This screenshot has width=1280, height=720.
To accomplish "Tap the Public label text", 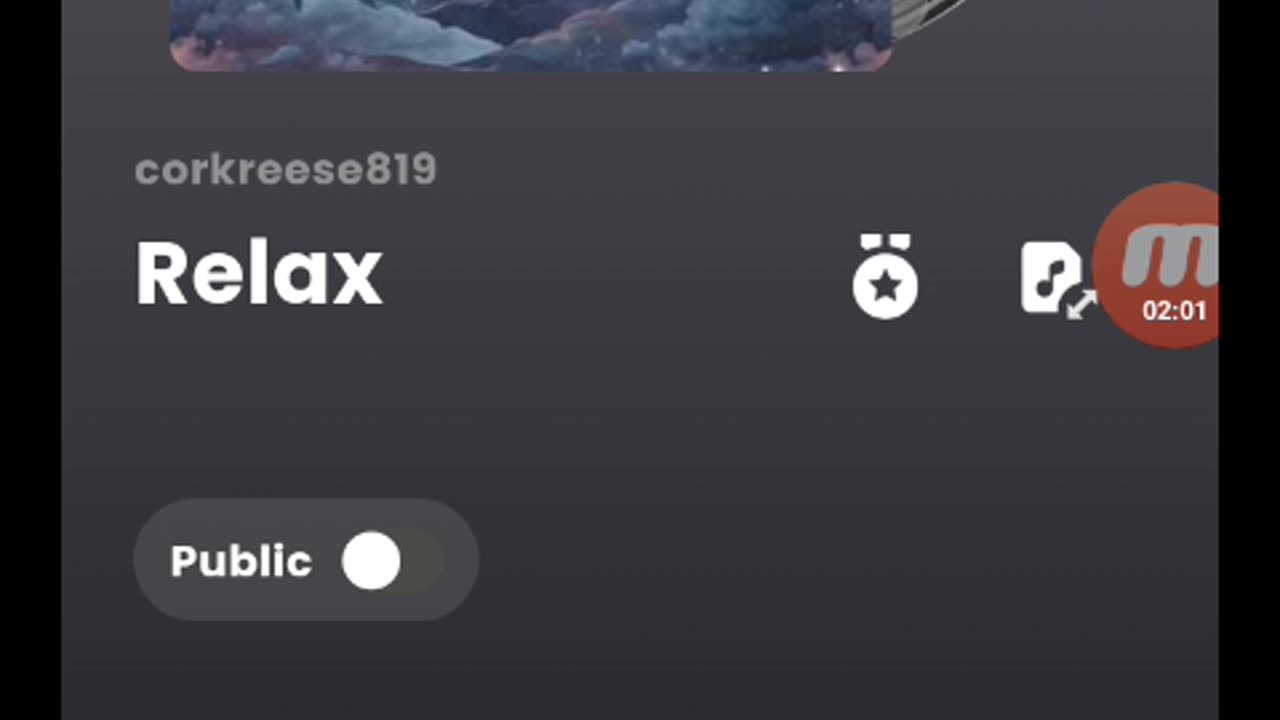I will (x=241, y=562).
